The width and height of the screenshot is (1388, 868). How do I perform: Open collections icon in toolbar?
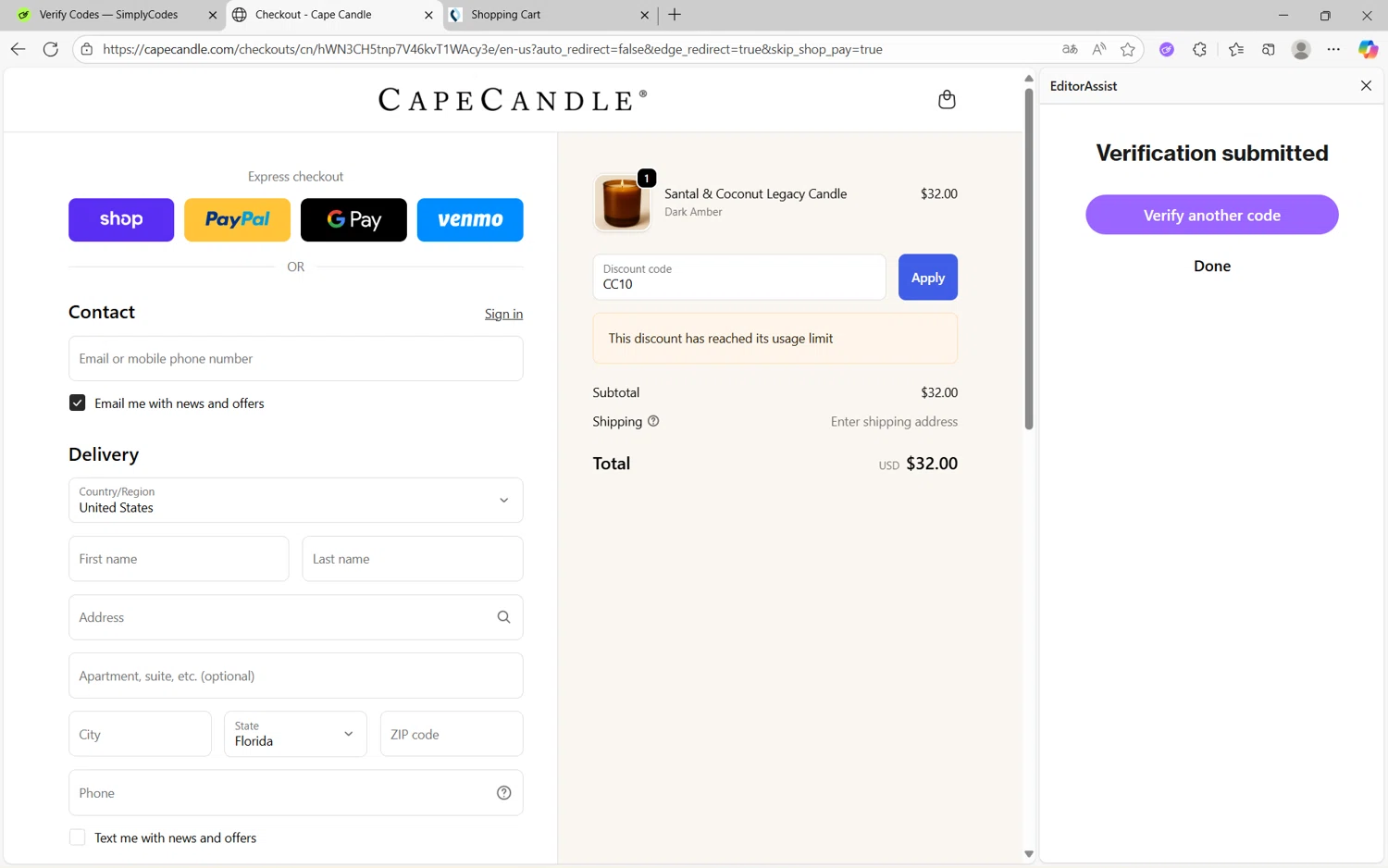click(1269, 49)
